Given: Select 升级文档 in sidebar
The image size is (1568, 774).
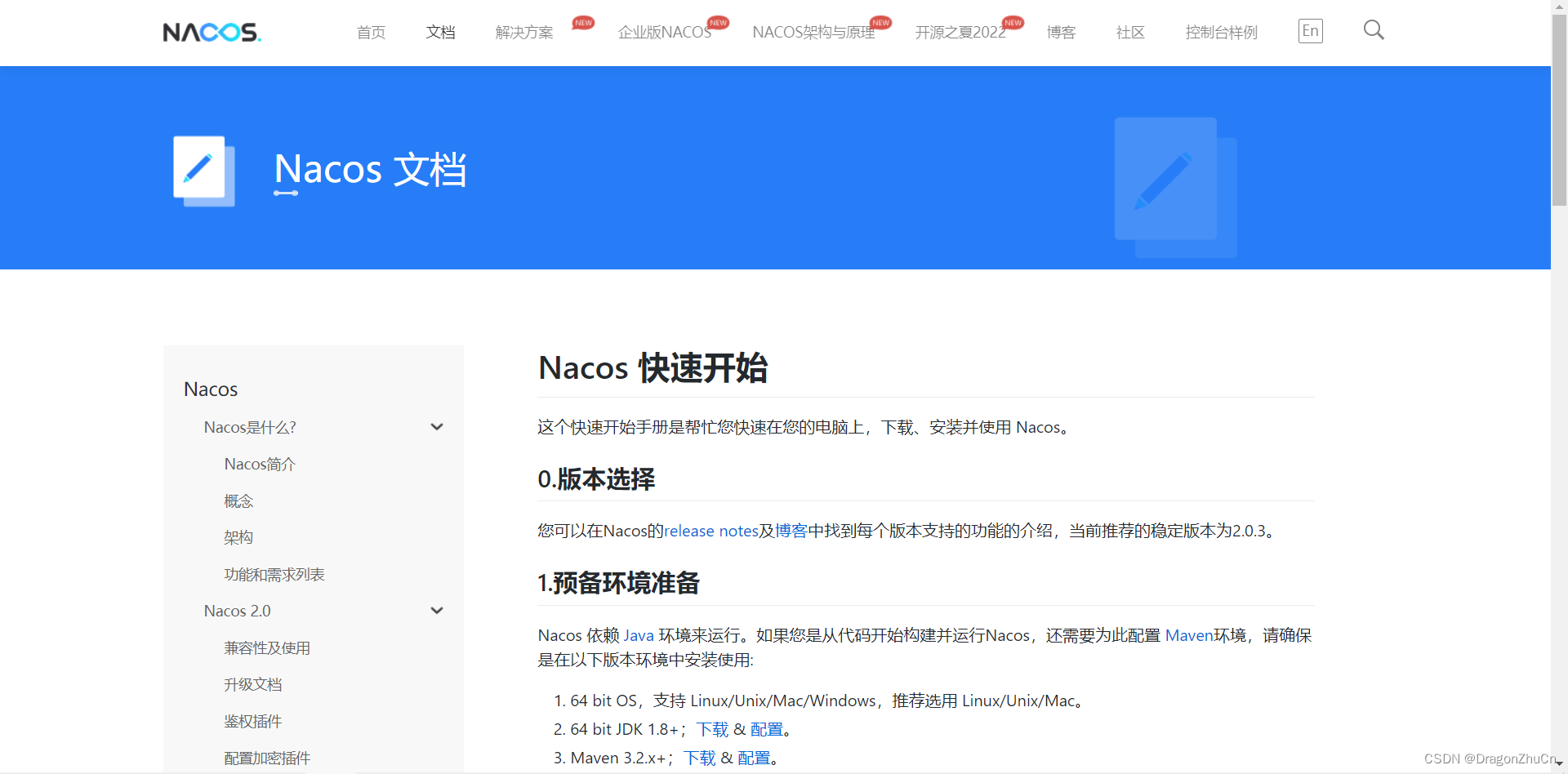Looking at the screenshot, I should pos(253,684).
